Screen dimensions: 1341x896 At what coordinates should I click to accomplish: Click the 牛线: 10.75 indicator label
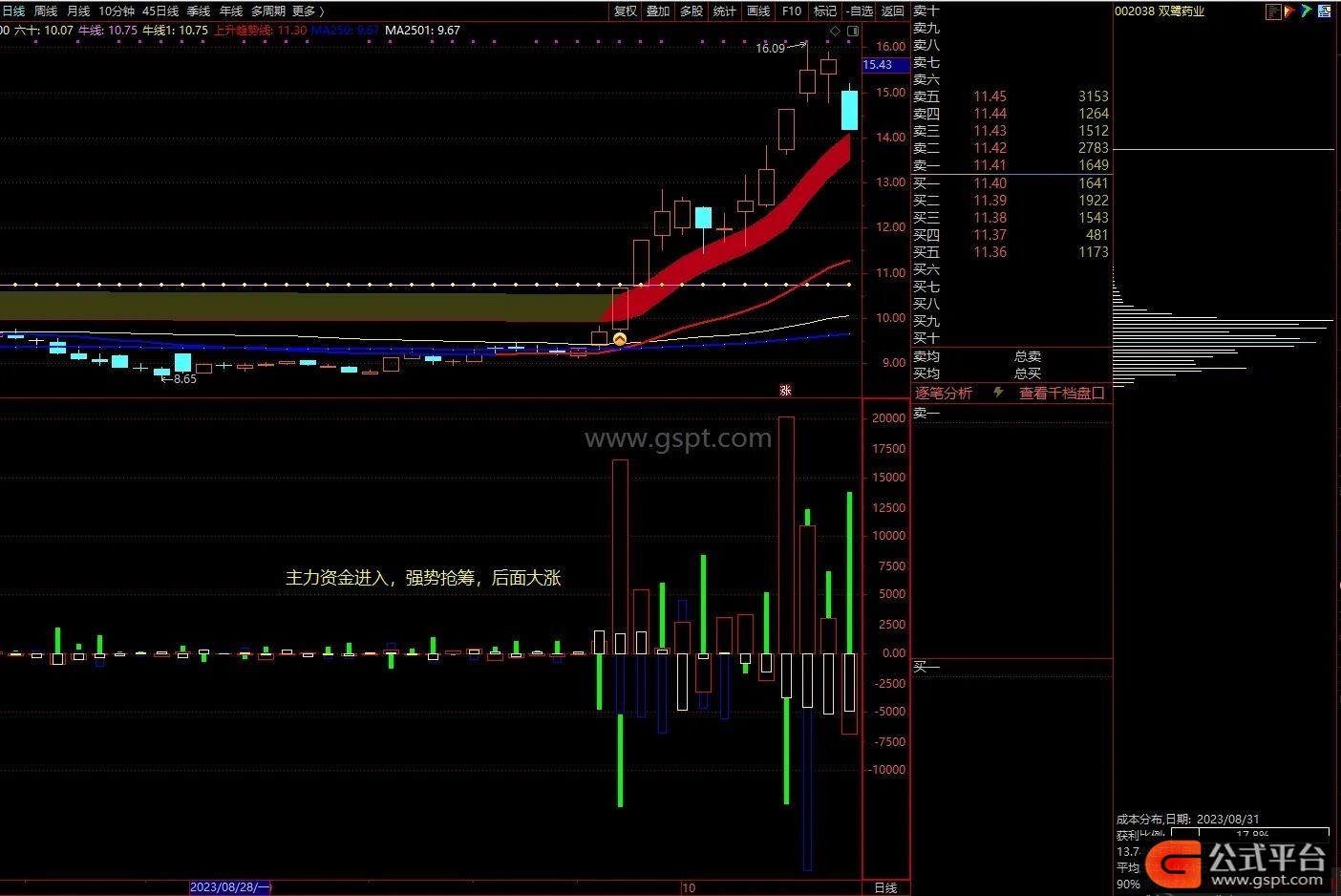click(108, 31)
